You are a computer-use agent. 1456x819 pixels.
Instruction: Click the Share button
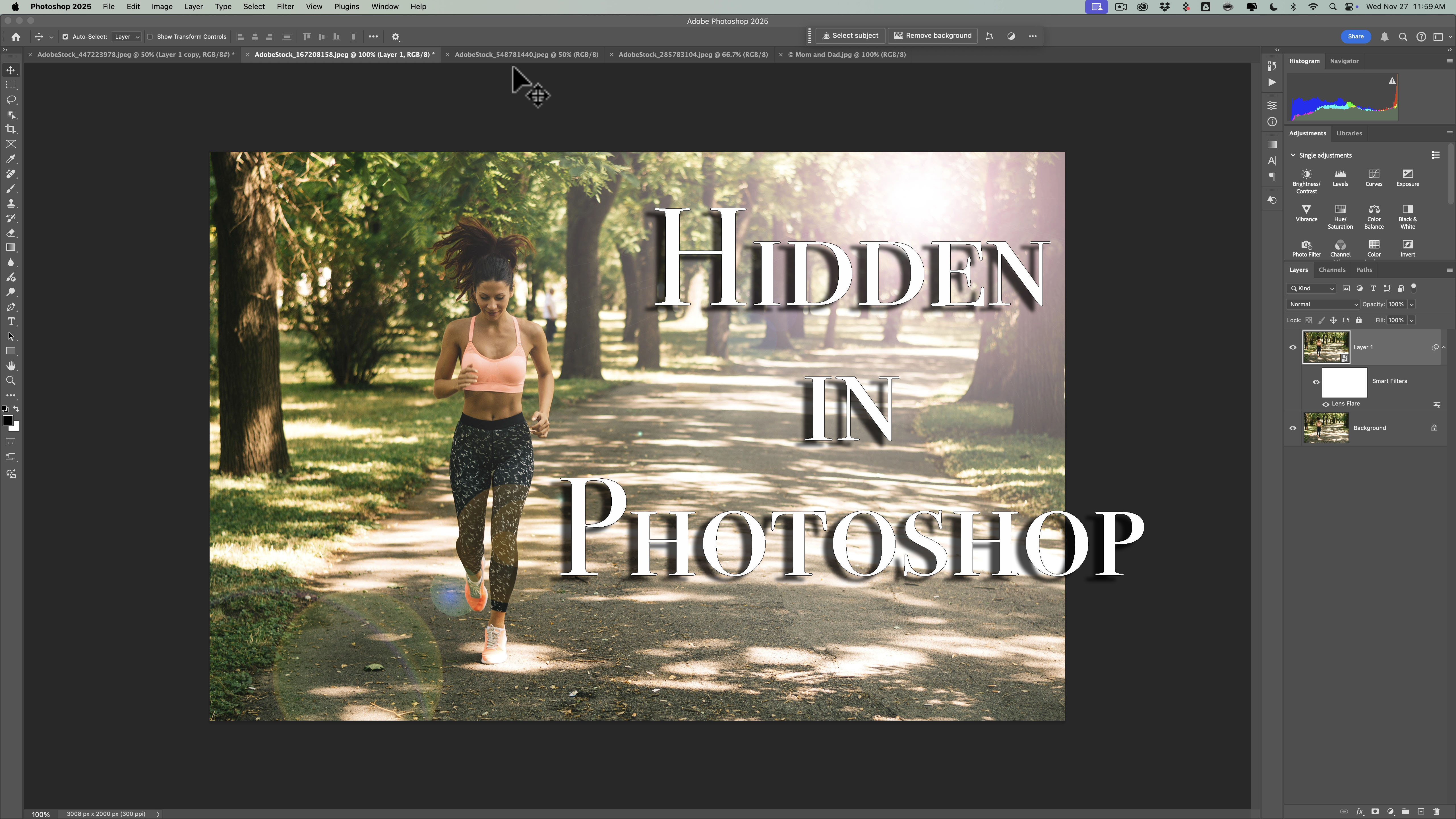click(1355, 37)
